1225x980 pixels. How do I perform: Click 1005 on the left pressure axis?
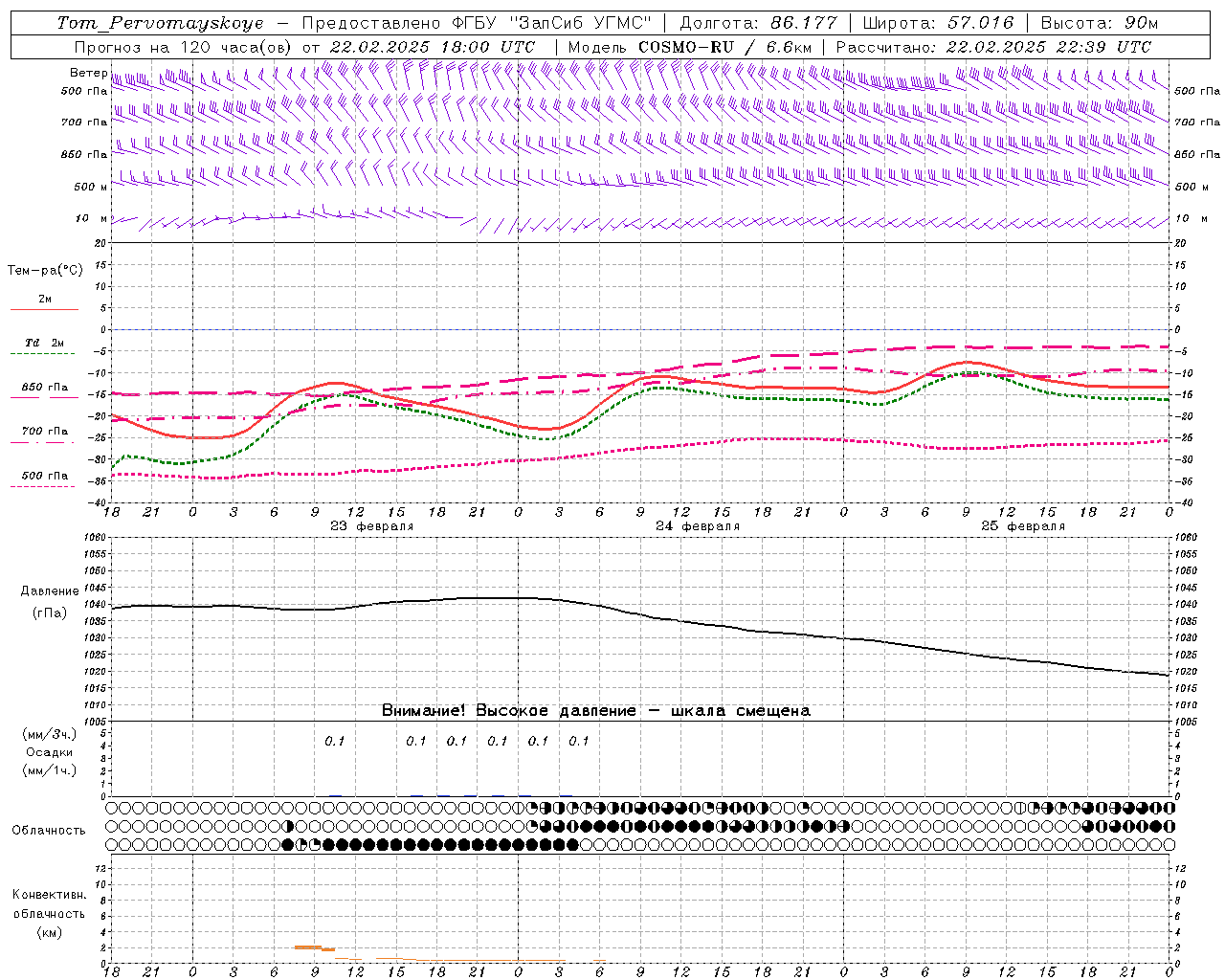[x=96, y=722]
